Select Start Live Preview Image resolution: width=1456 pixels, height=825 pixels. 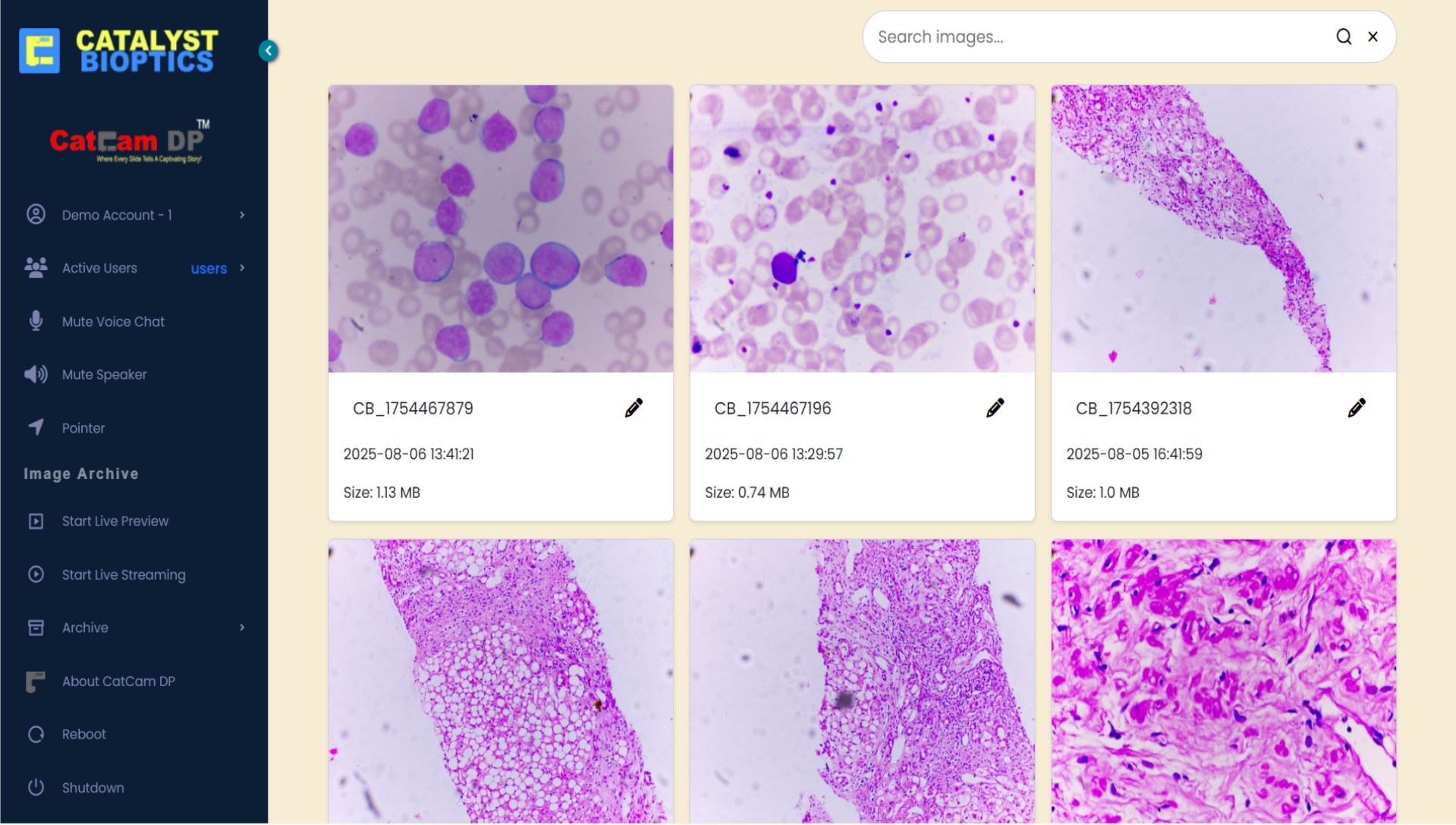(115, 521)
